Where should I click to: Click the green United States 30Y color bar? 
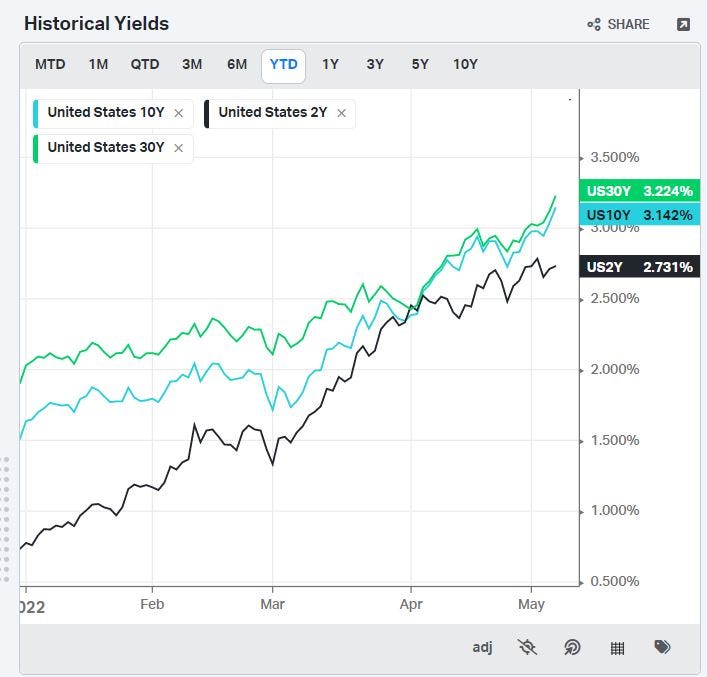click(x=36, y=149)
